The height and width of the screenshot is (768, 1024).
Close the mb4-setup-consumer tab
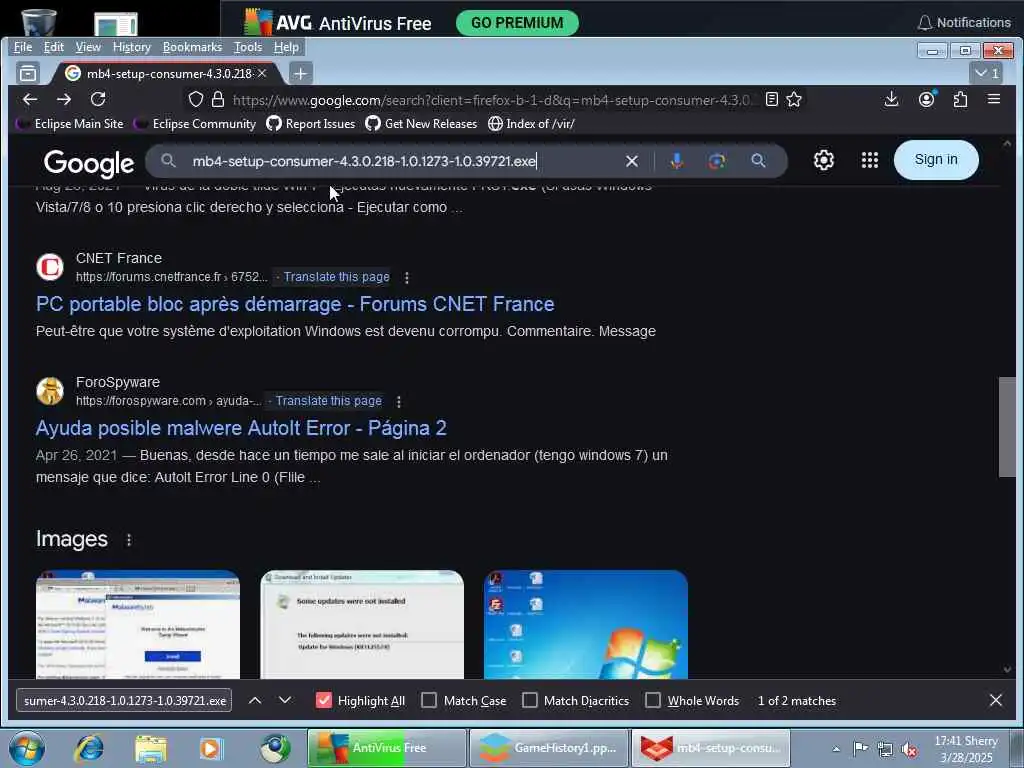(262, 73)
